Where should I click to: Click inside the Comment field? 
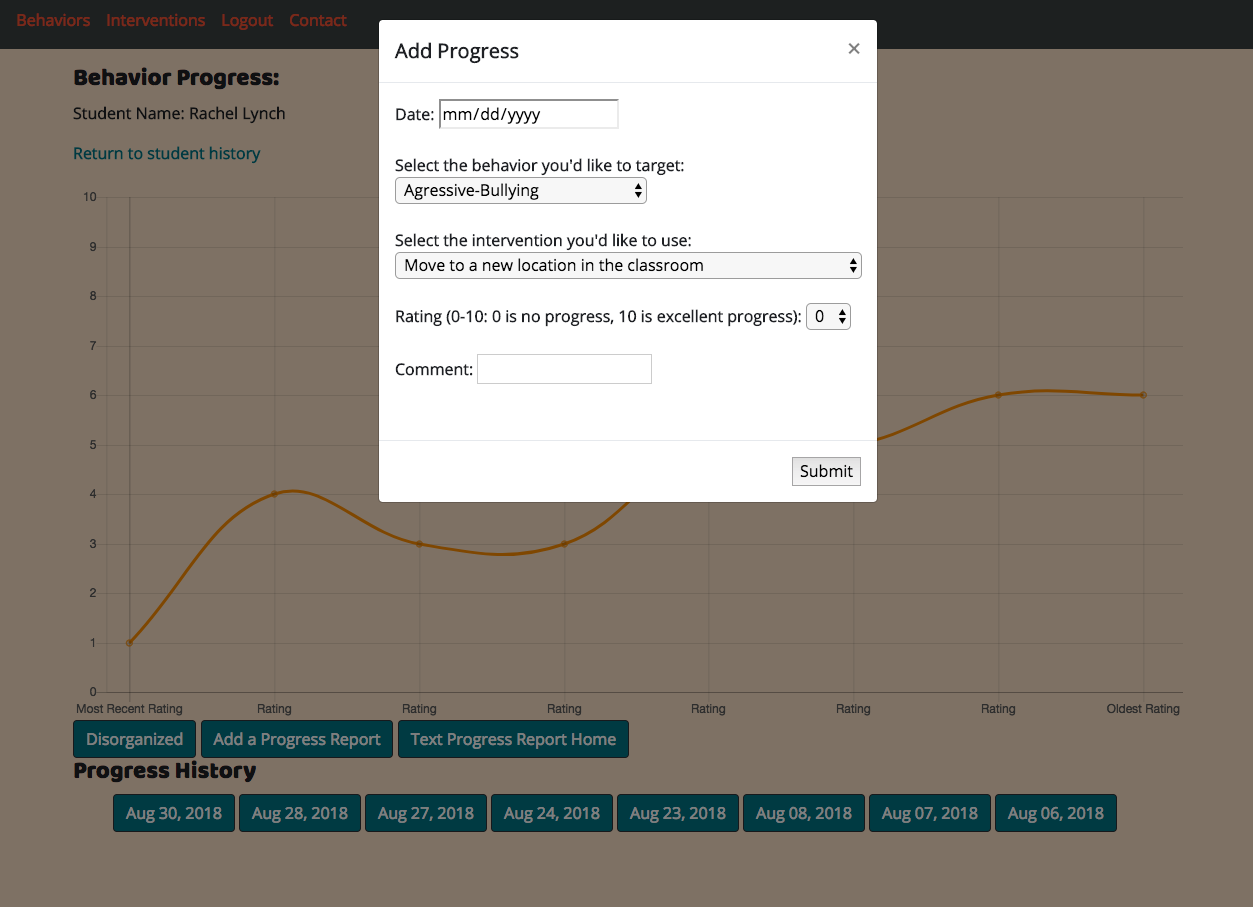pos(564,368)
